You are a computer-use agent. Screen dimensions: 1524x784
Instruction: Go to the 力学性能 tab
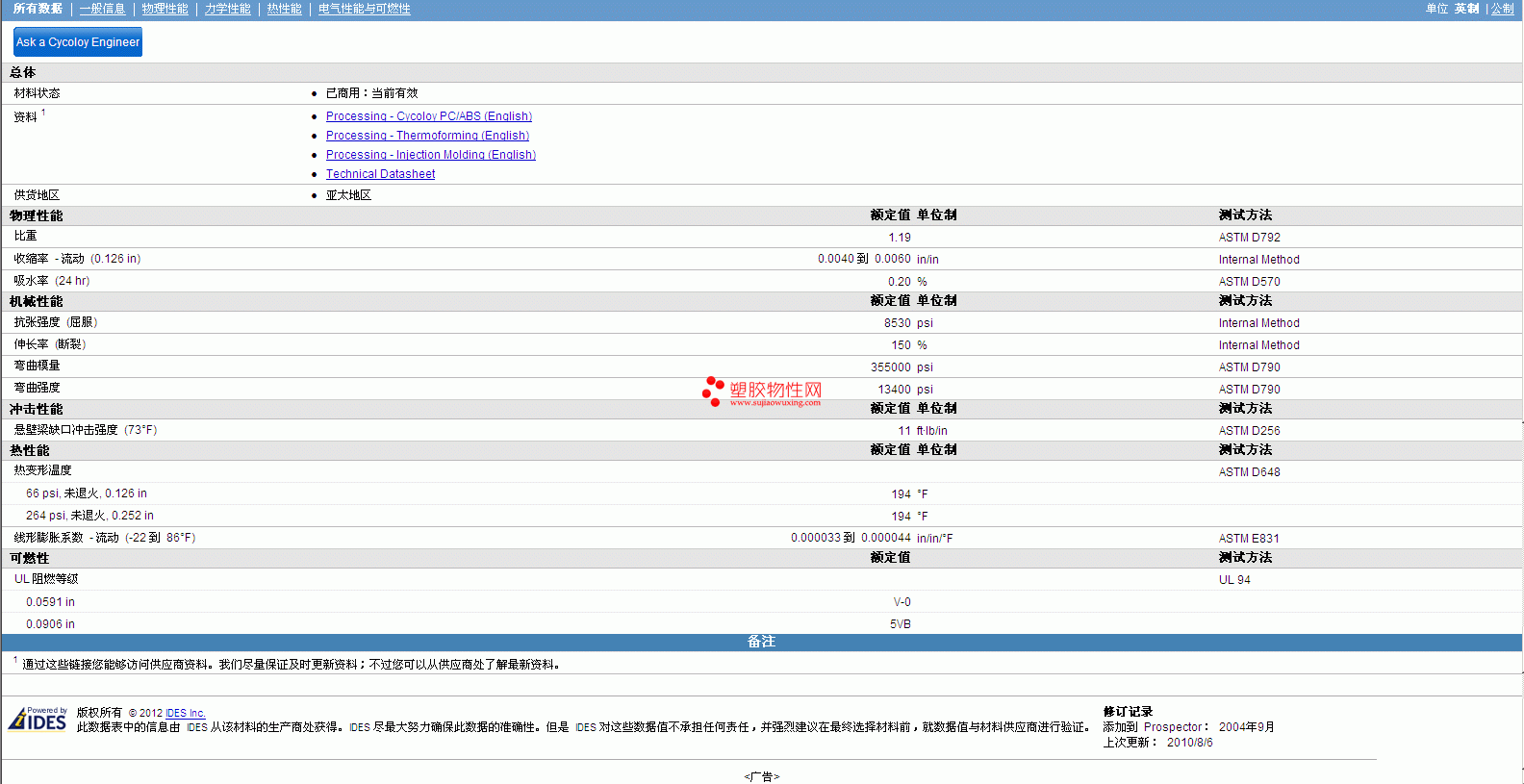click(227, 9)
